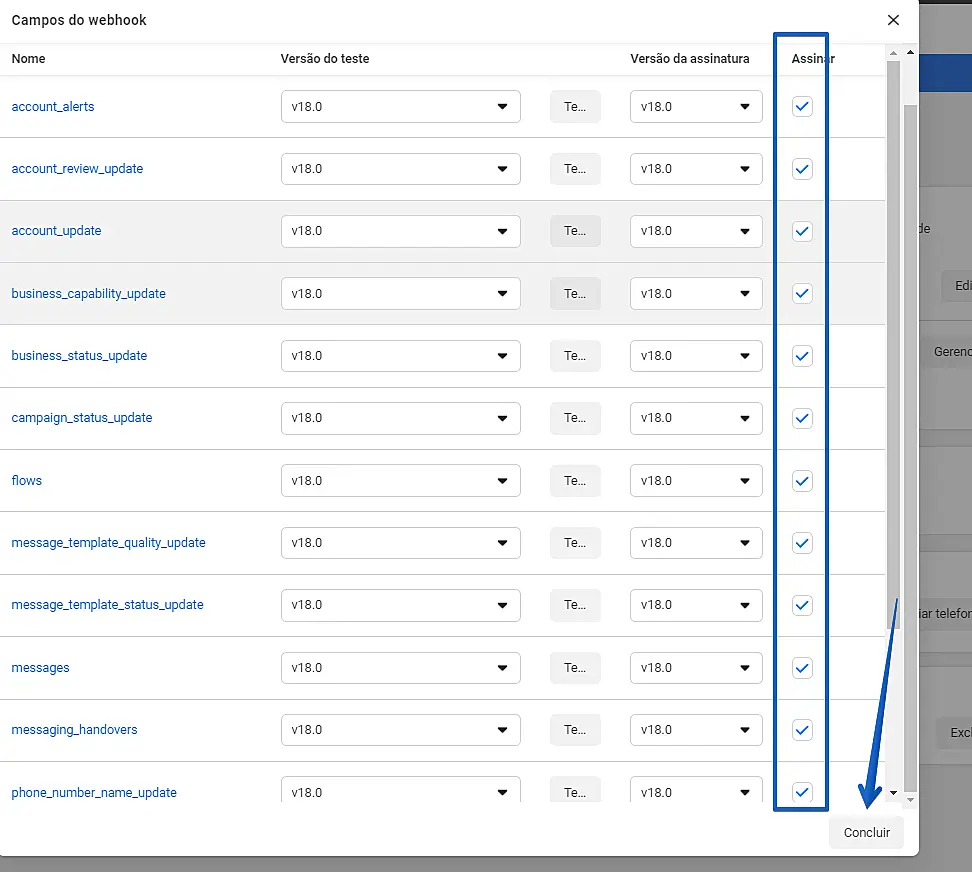Expand signature version dropdown for account_update
Image resolution: width=972 pixels, height=872 pixels.
pos(695,231)
